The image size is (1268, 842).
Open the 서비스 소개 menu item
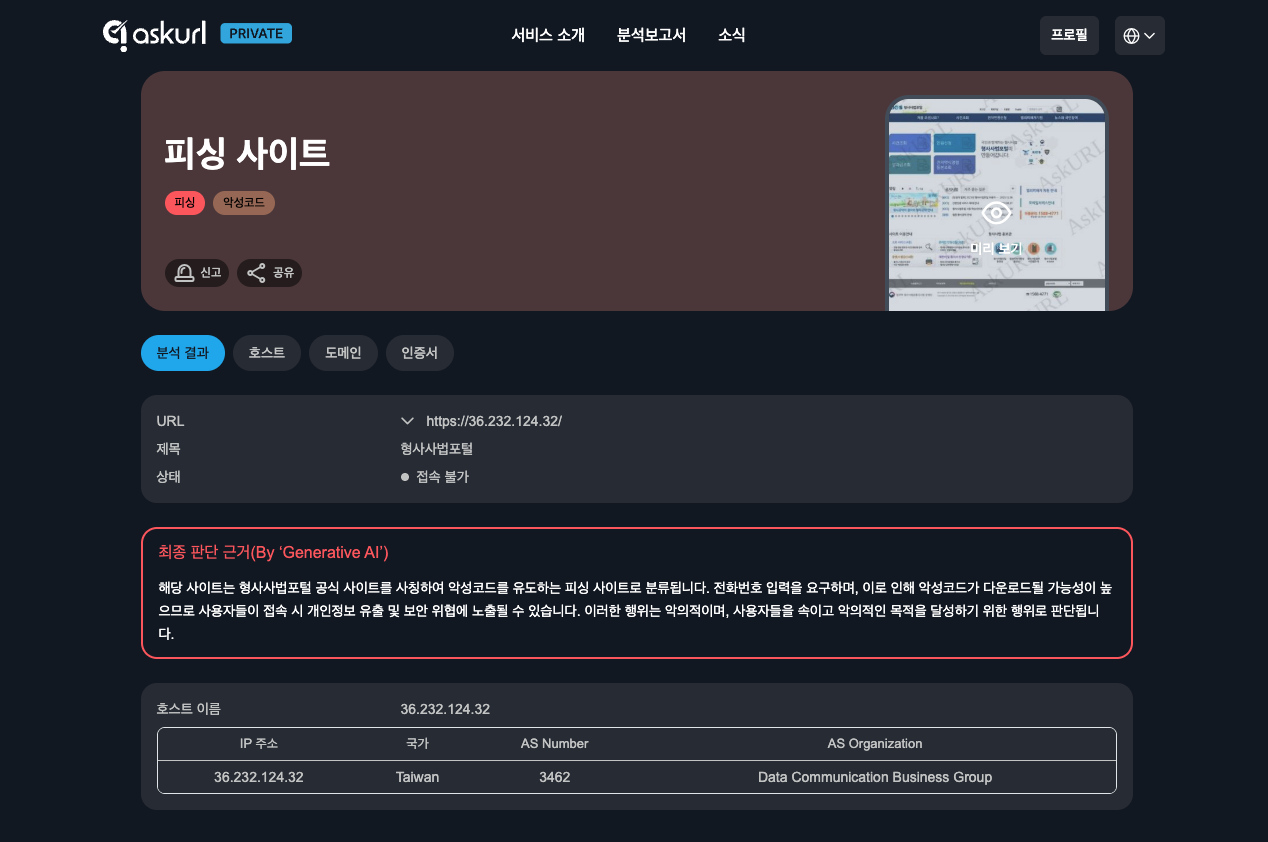[x=548, y=35]
